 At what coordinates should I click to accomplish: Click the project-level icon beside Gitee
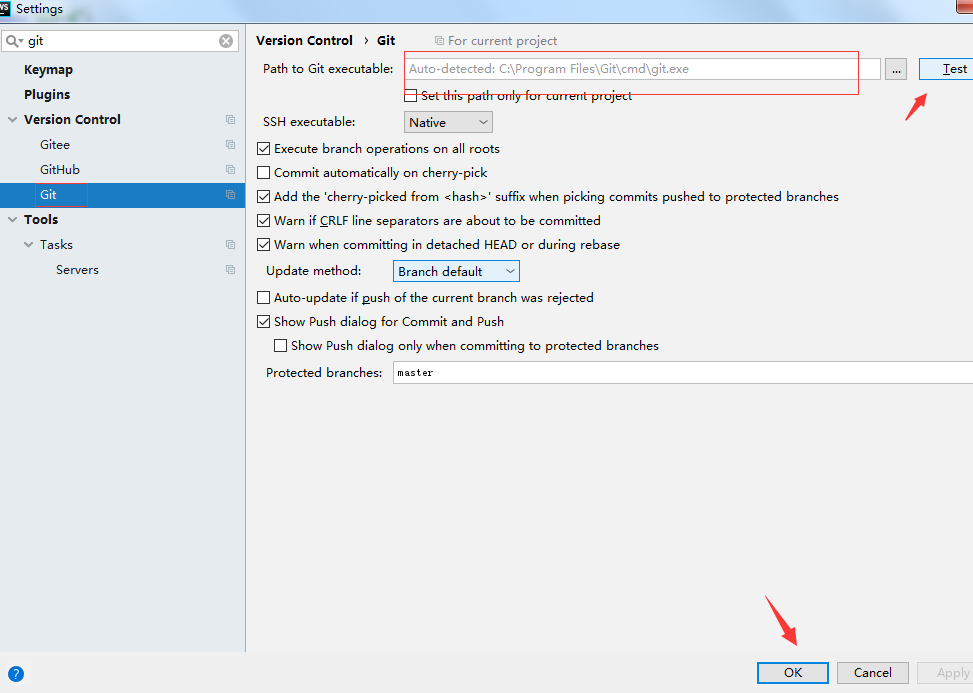click(231, 144)
